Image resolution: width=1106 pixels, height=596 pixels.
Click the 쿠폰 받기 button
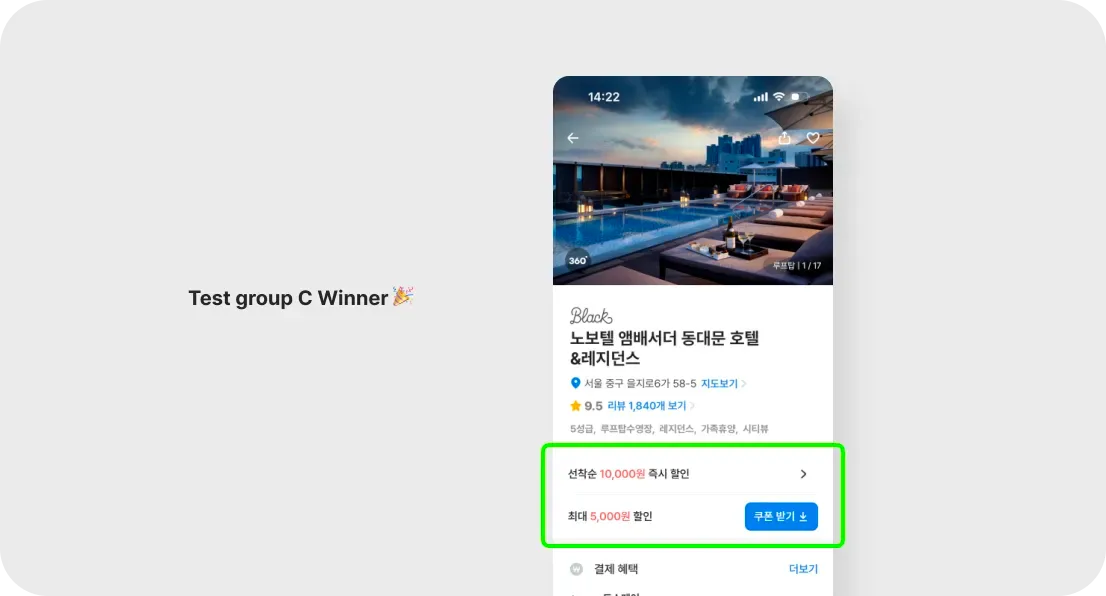click(781, 516)
